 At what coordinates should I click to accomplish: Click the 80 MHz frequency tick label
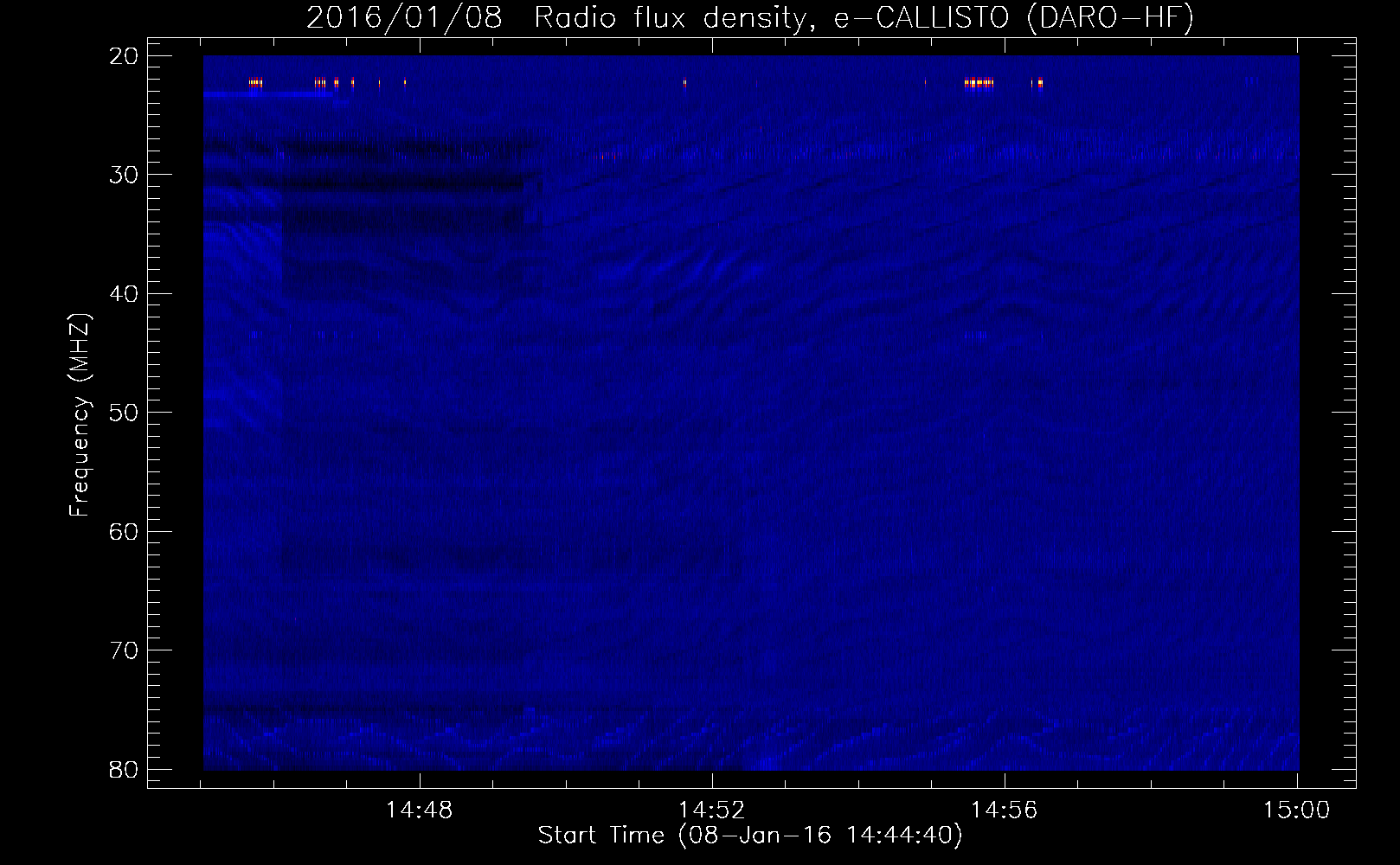pyautogui.click(x=124, y=770)
